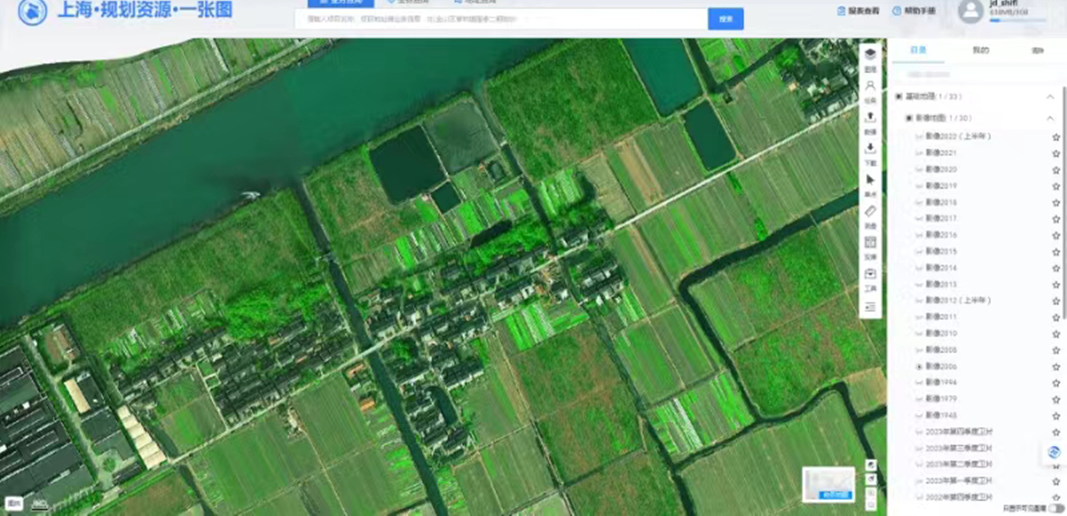1067x516 pixels.
Task: Favorite the 2023年第四季度卫片 layer with its star
Action: click(x=1056, y=432)
